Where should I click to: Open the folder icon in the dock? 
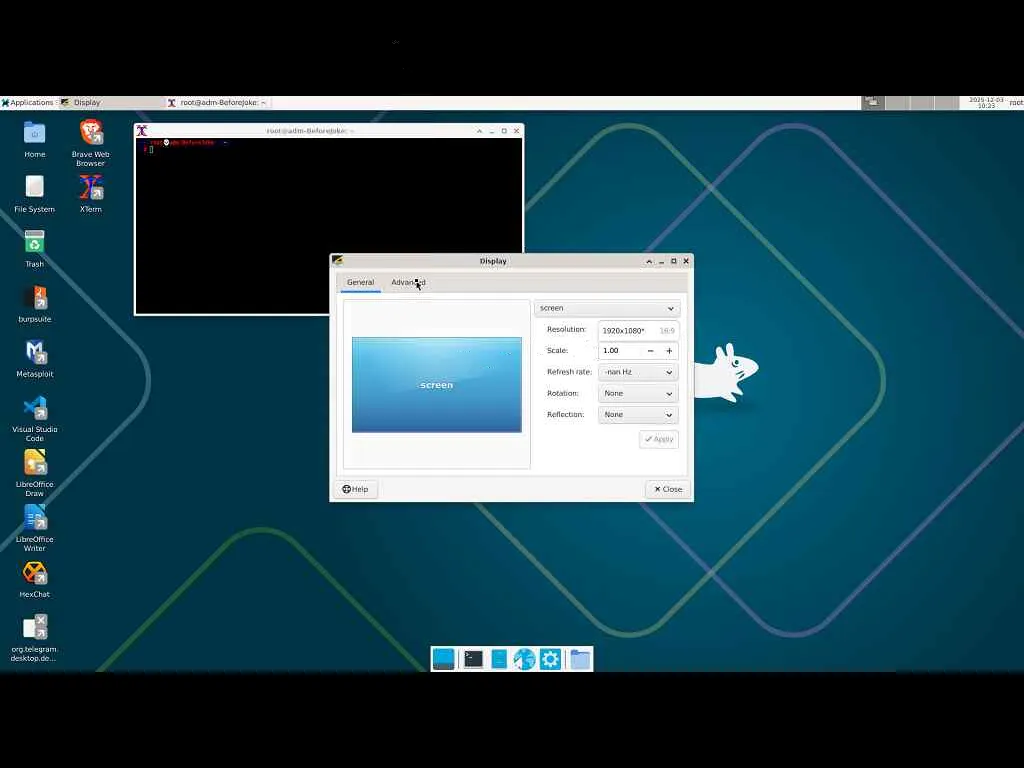[x=580, y=659]
